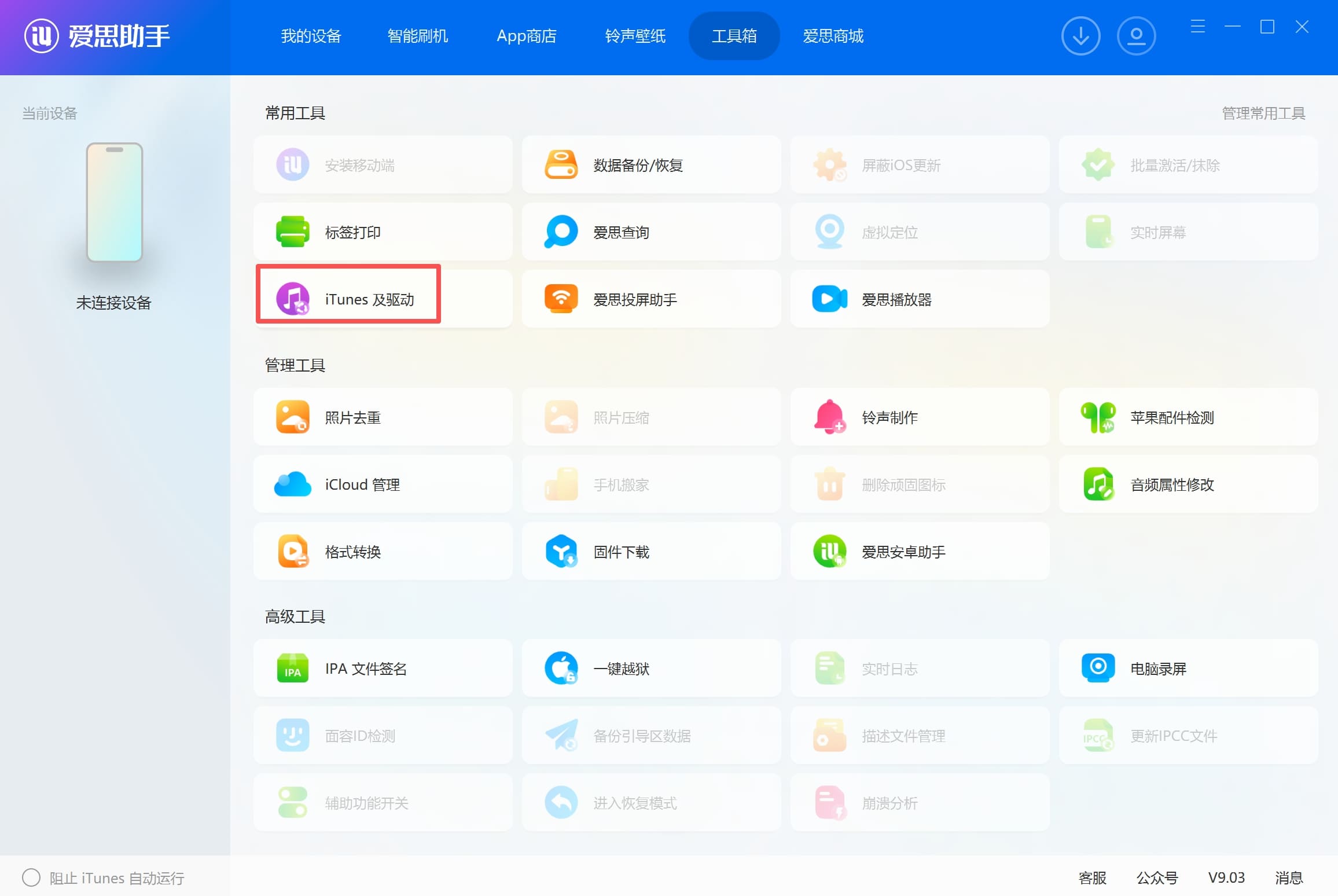
Task: Launch 苹果配件检测 AirPods icon
Action: tap(1098, 417)
